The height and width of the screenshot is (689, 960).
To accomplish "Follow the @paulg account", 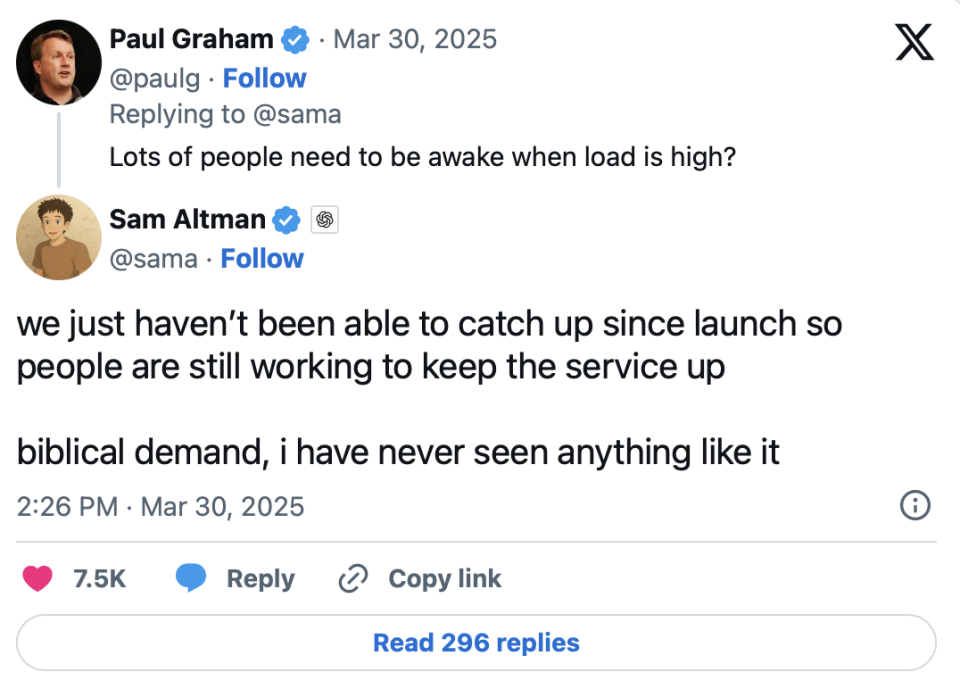I will click(264, 78).
